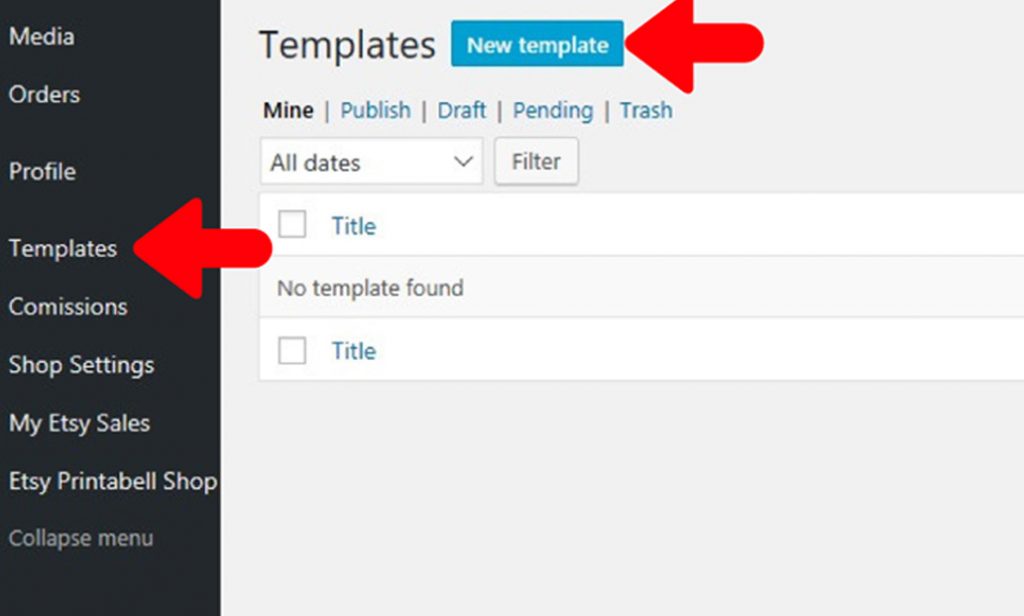Image resolution: width=1024 pixels, height=616 pixels.
Task: View My Etsy Sales page
Action: pyautogui.click(x=80, y=423)
